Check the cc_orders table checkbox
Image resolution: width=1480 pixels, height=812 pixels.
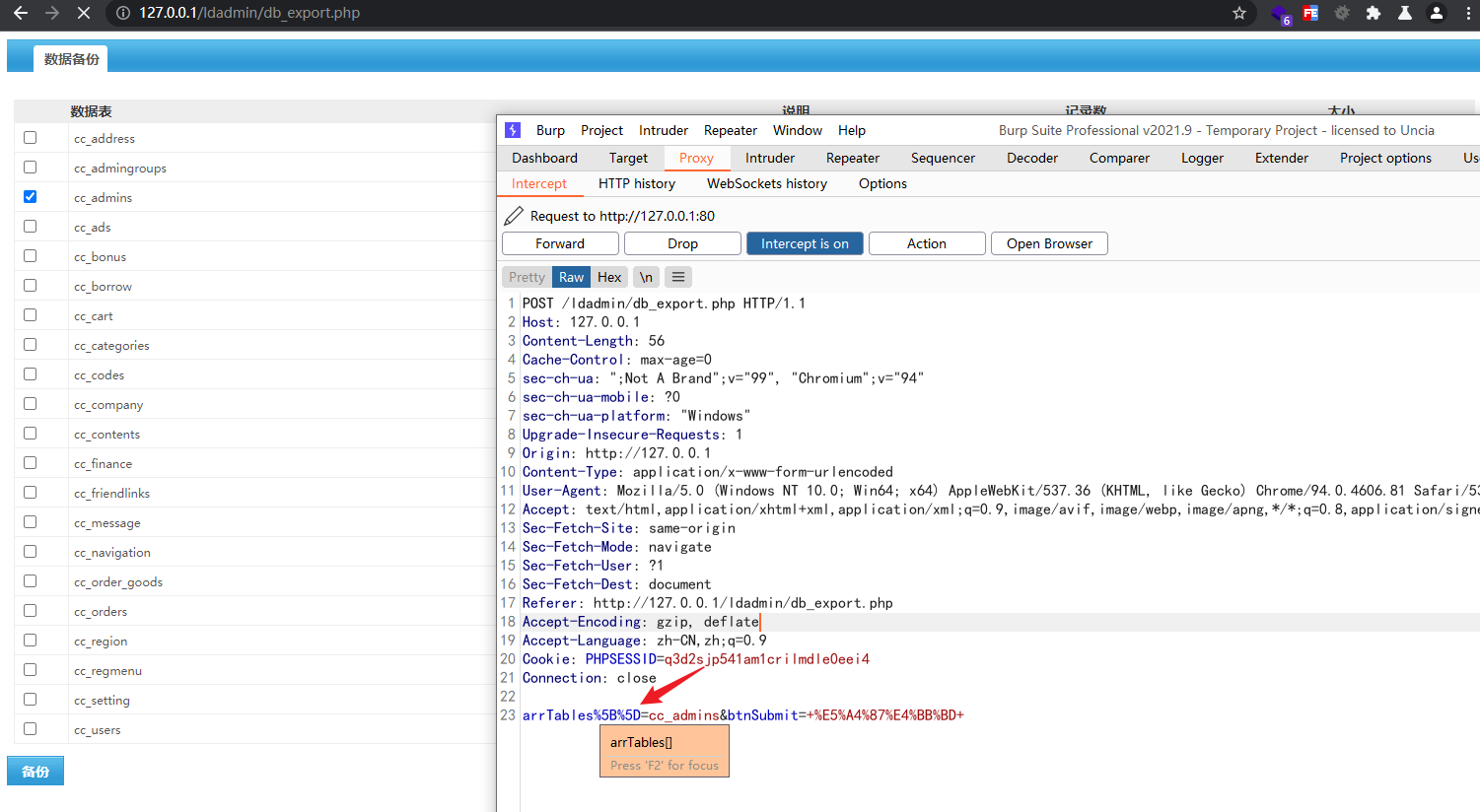pyautogui.click(x=30, y=611)
